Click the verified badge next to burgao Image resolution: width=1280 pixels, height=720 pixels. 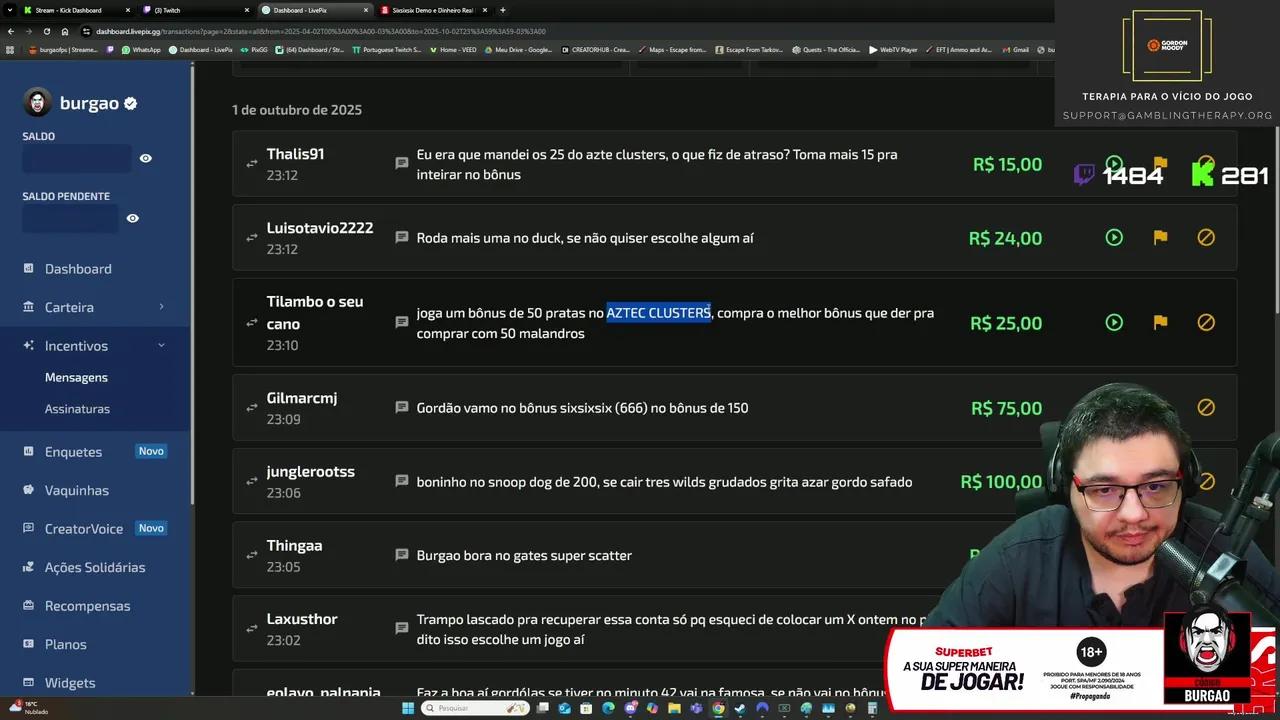[131, 103]
